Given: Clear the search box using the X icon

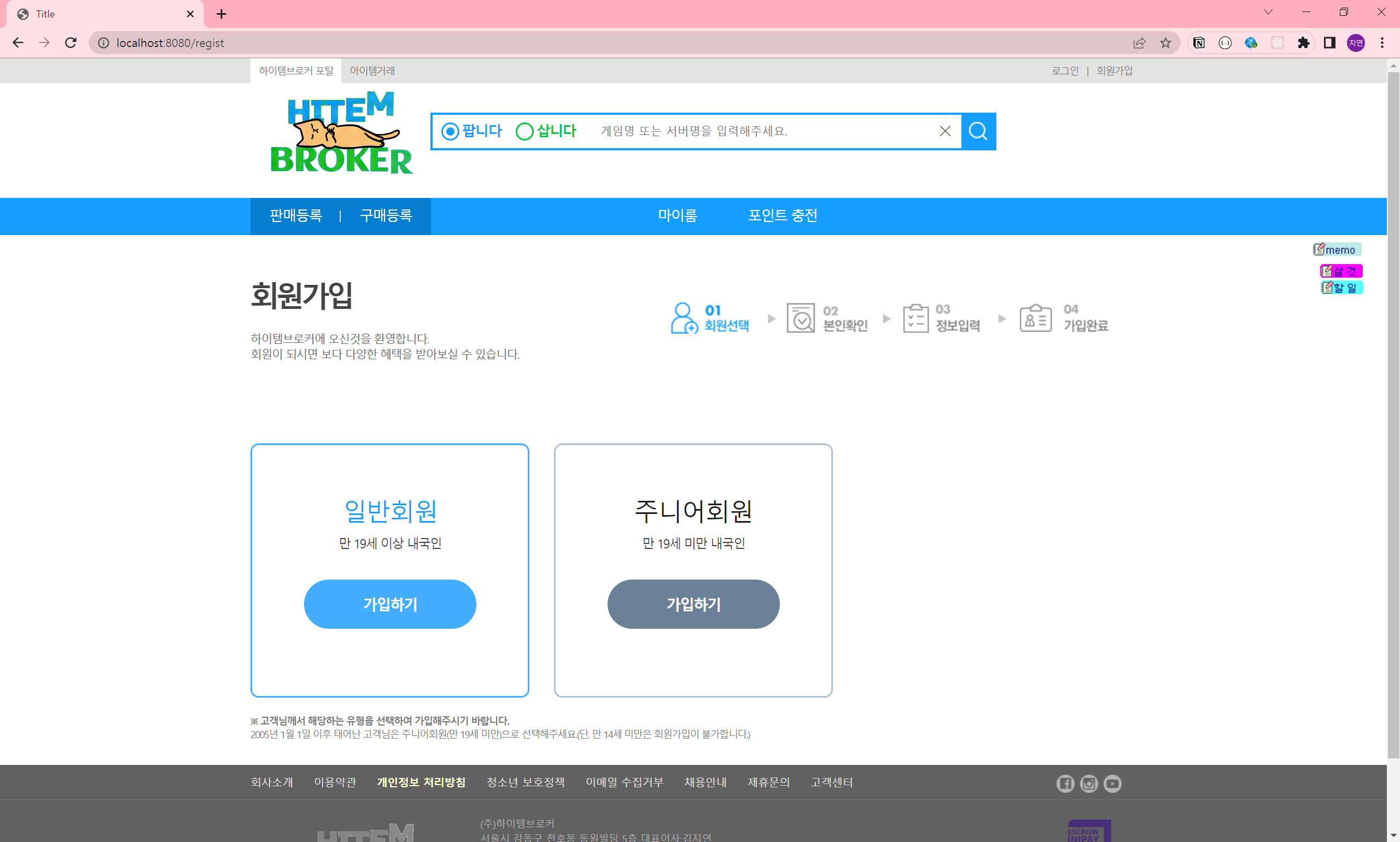Looking at the screenshot, I should (944, 131).
